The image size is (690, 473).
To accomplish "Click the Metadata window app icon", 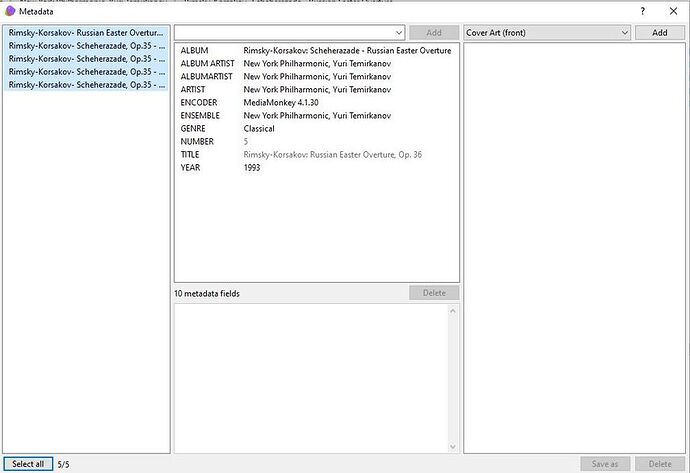I will (x=10, y=11).
